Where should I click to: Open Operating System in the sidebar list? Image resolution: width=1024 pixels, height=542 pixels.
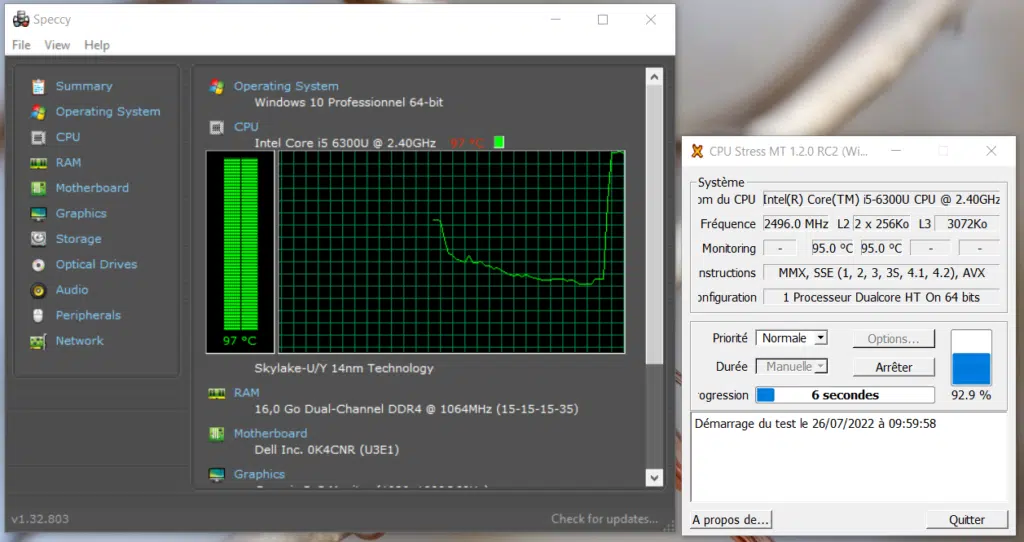pos(108,112)
